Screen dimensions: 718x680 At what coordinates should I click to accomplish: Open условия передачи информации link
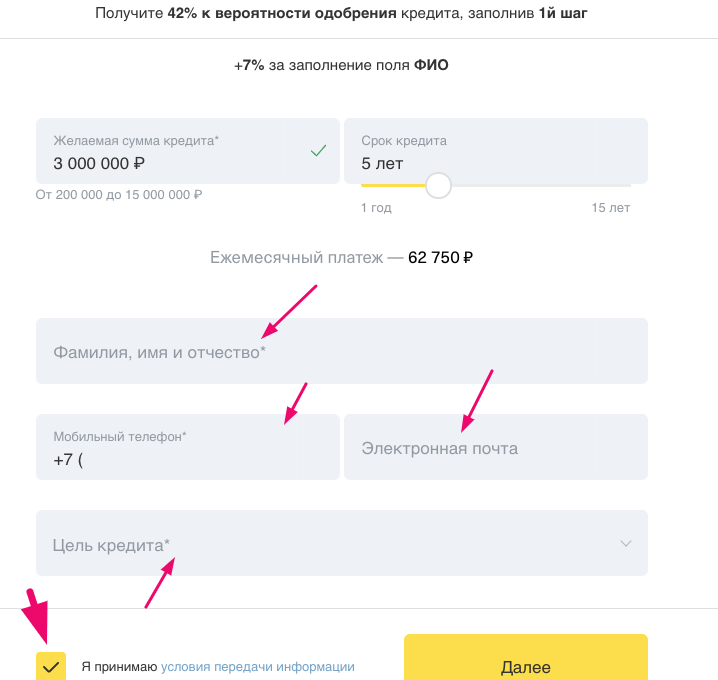[258, 667]
